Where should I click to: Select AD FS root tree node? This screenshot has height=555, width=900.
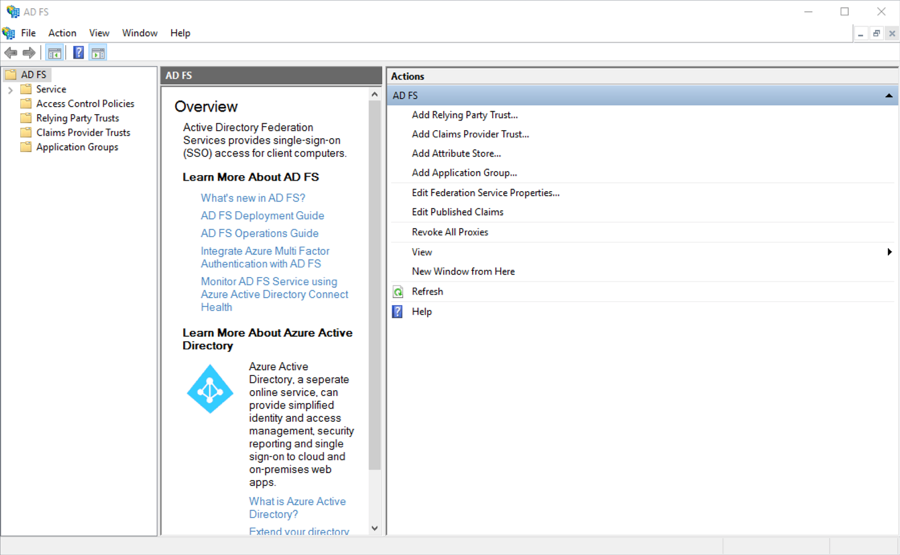click(33, 75)
